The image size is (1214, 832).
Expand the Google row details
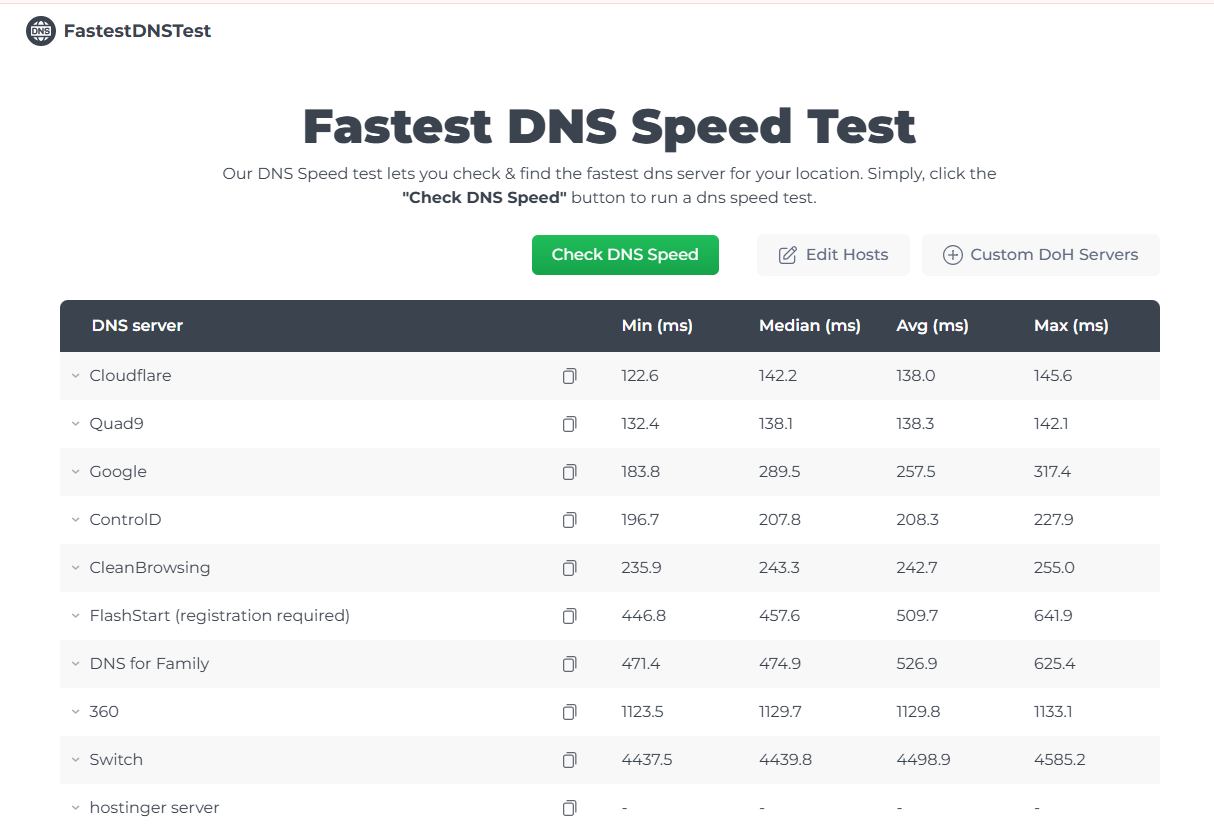click(75, 472)
